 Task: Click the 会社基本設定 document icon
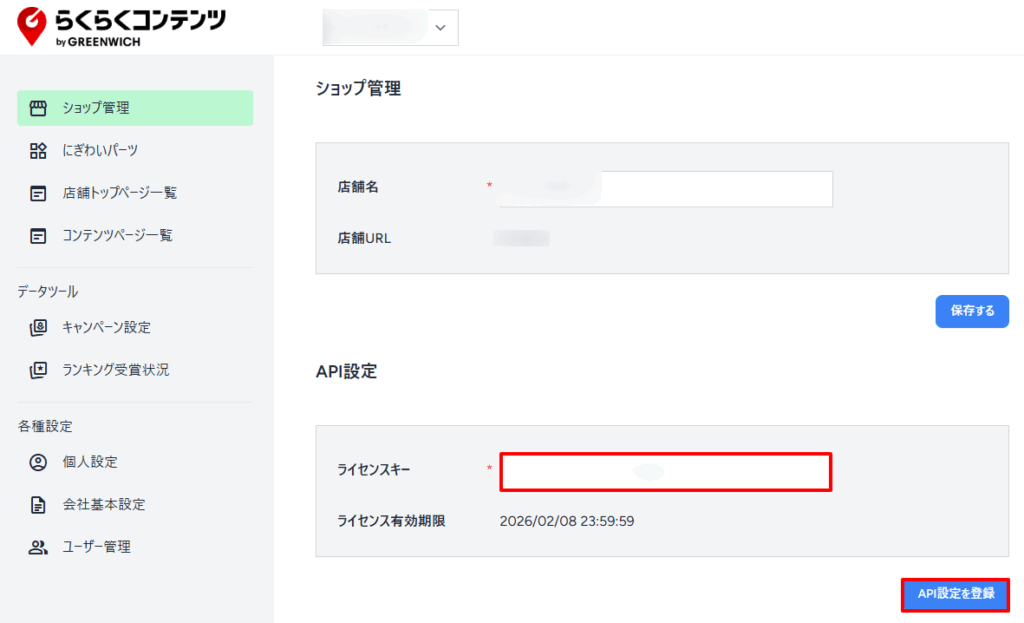pos(39,505)
